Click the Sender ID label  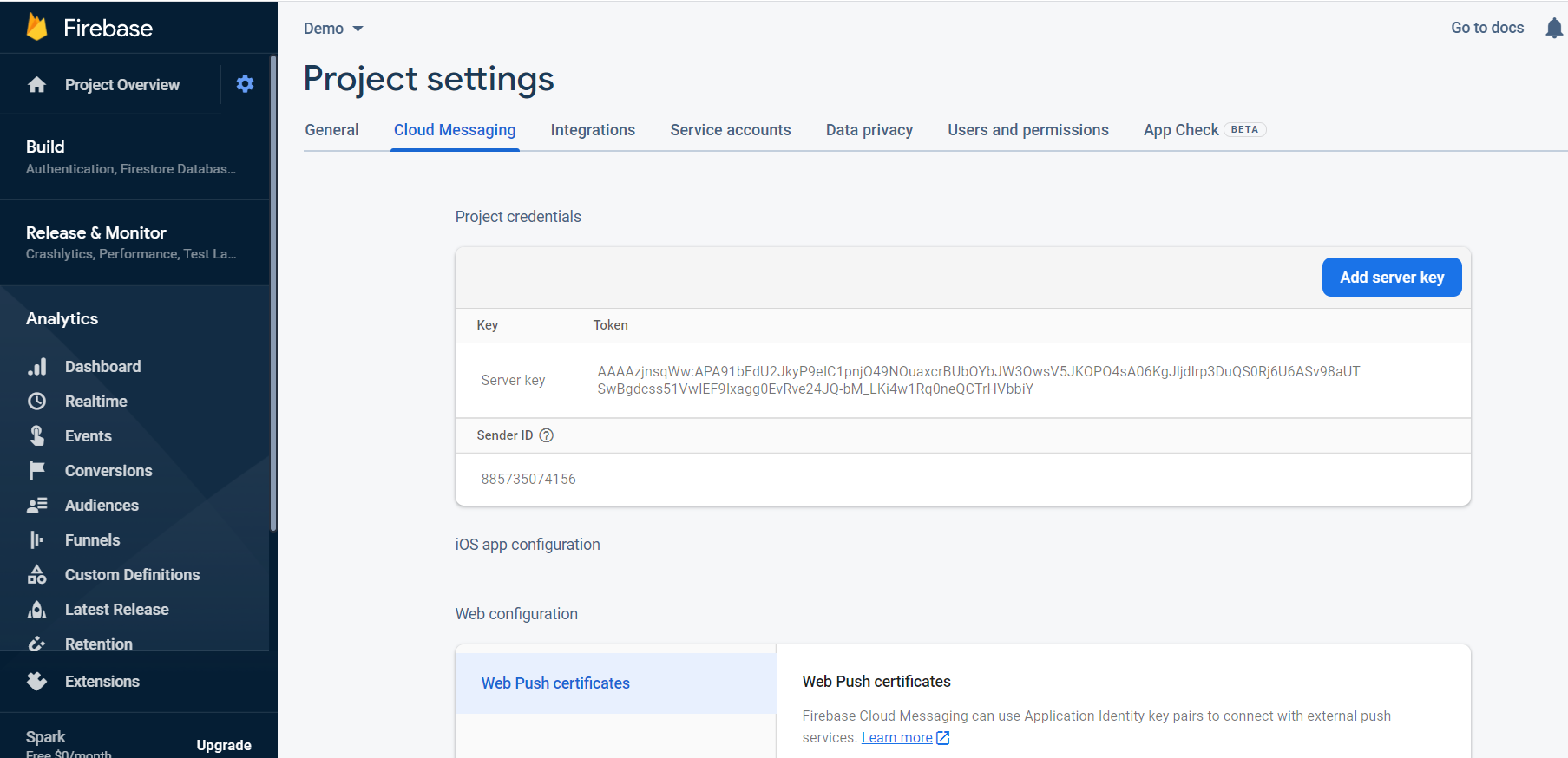click(x=505, y=435)
